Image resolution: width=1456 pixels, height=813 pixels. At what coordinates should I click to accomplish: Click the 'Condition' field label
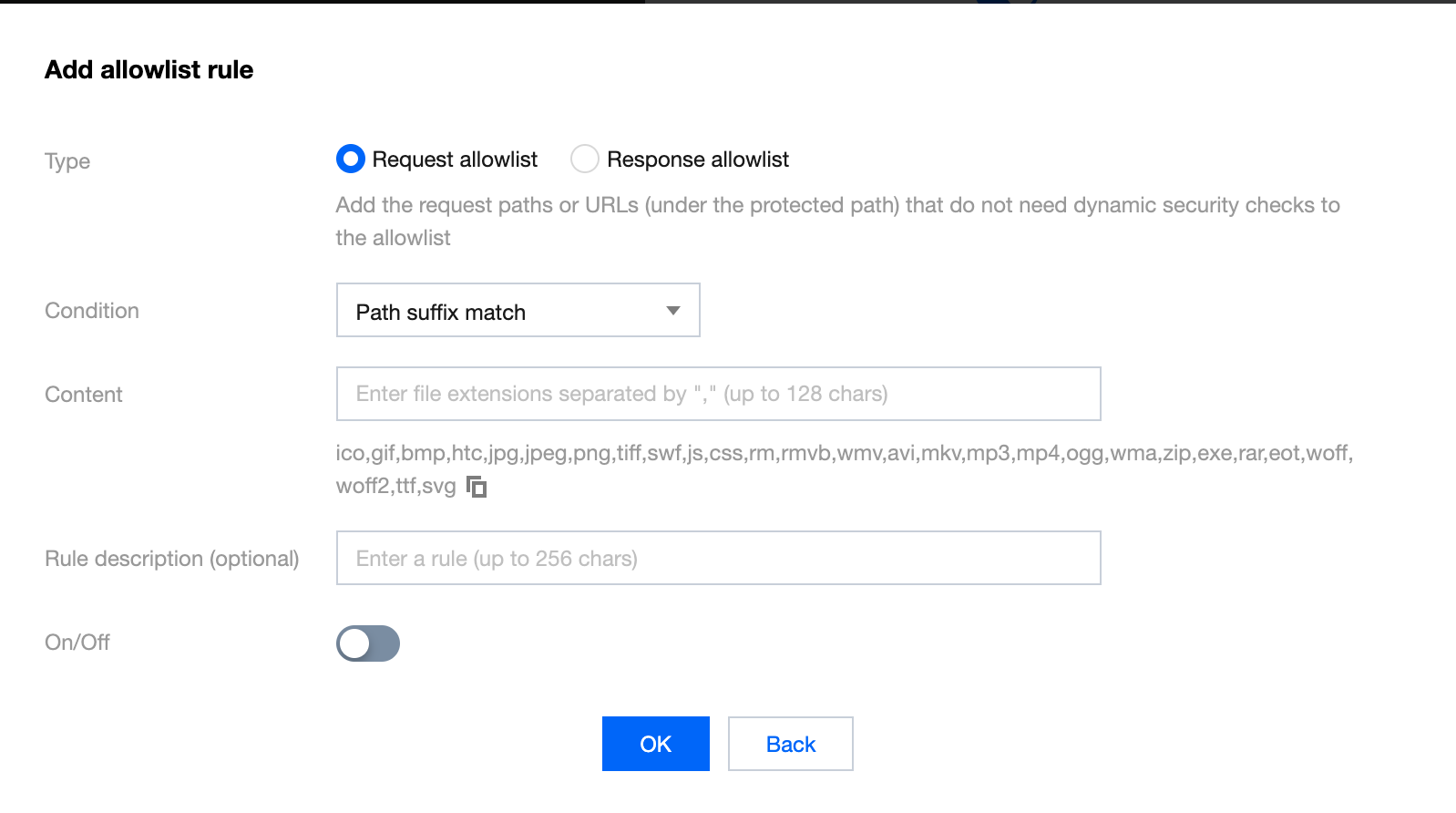tap(92, 311)
